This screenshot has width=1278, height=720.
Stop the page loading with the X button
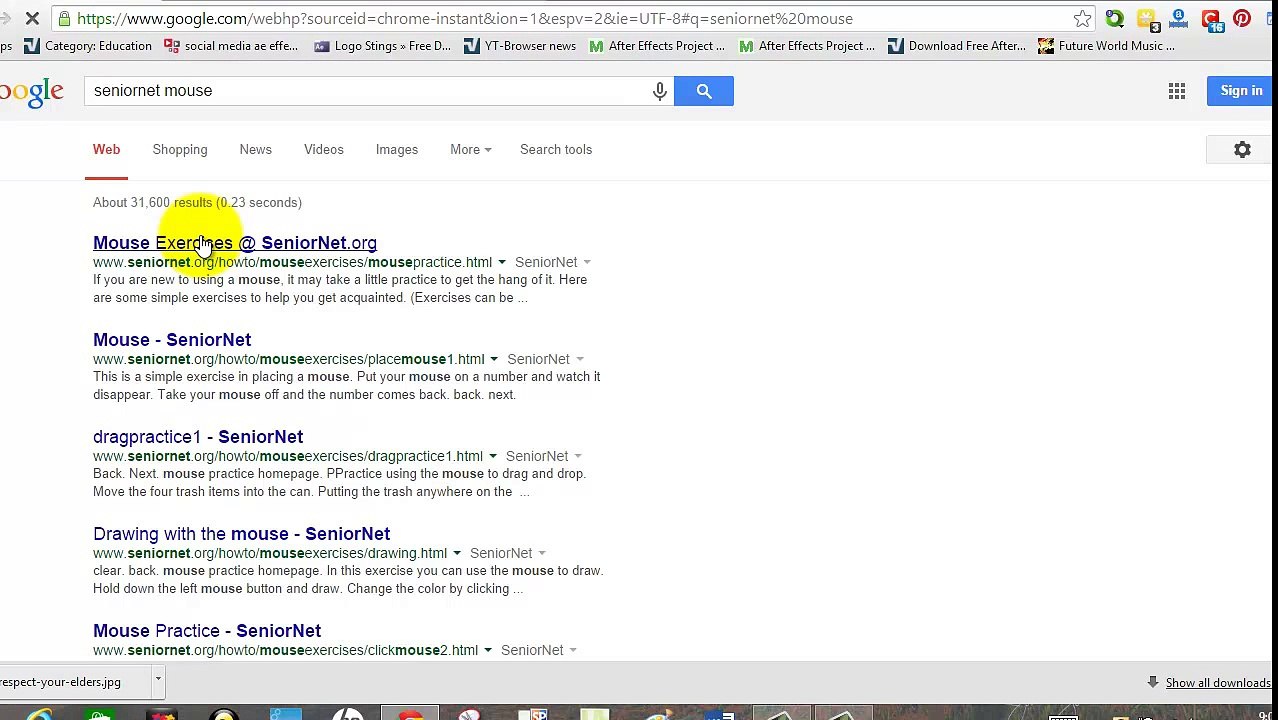pyautogui.click(x=32, y=18)
